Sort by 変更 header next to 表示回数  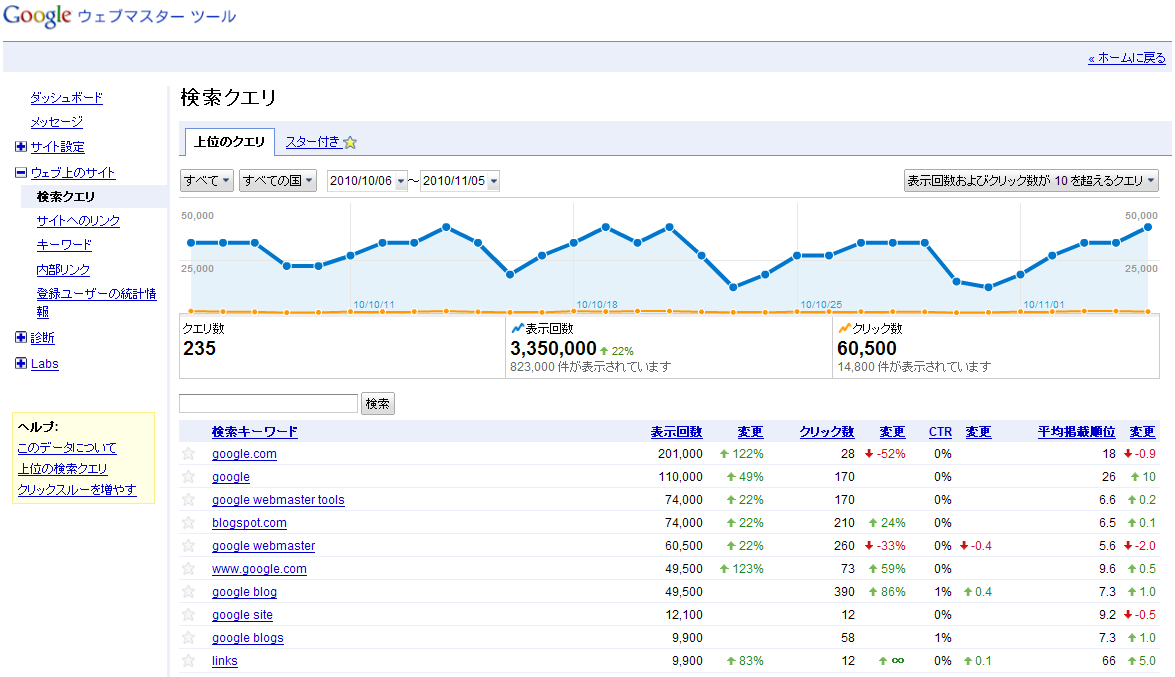tap(750, 432)
